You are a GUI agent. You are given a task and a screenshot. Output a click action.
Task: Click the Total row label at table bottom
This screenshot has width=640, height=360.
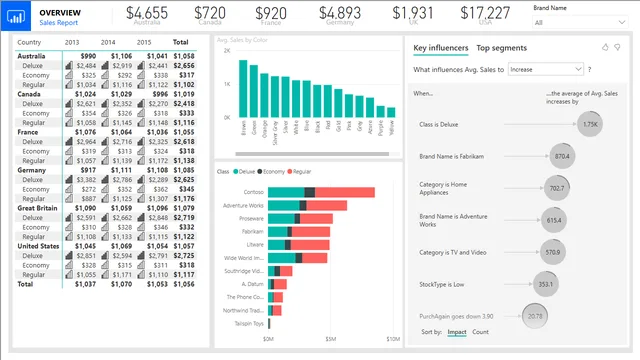tap(25, 284)
